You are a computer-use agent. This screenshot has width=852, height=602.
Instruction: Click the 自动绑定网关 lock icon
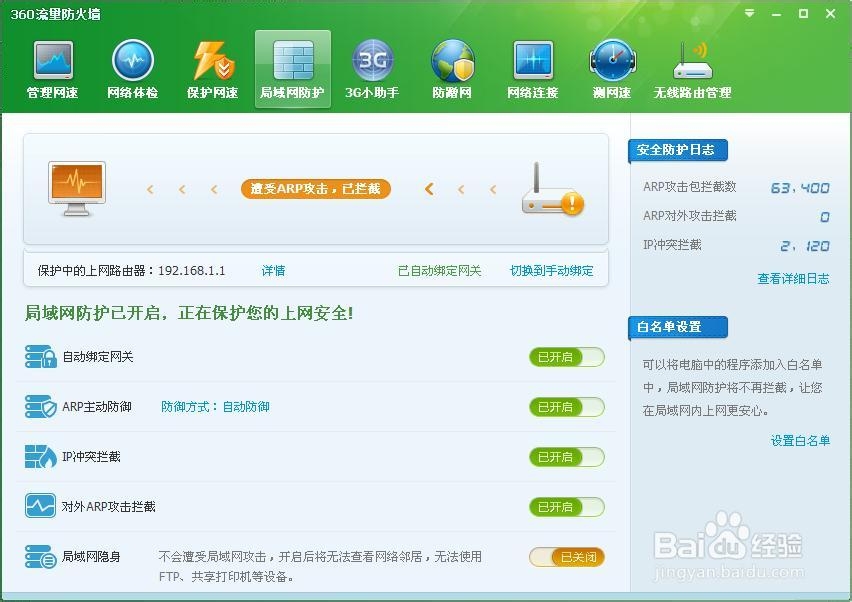41,356
